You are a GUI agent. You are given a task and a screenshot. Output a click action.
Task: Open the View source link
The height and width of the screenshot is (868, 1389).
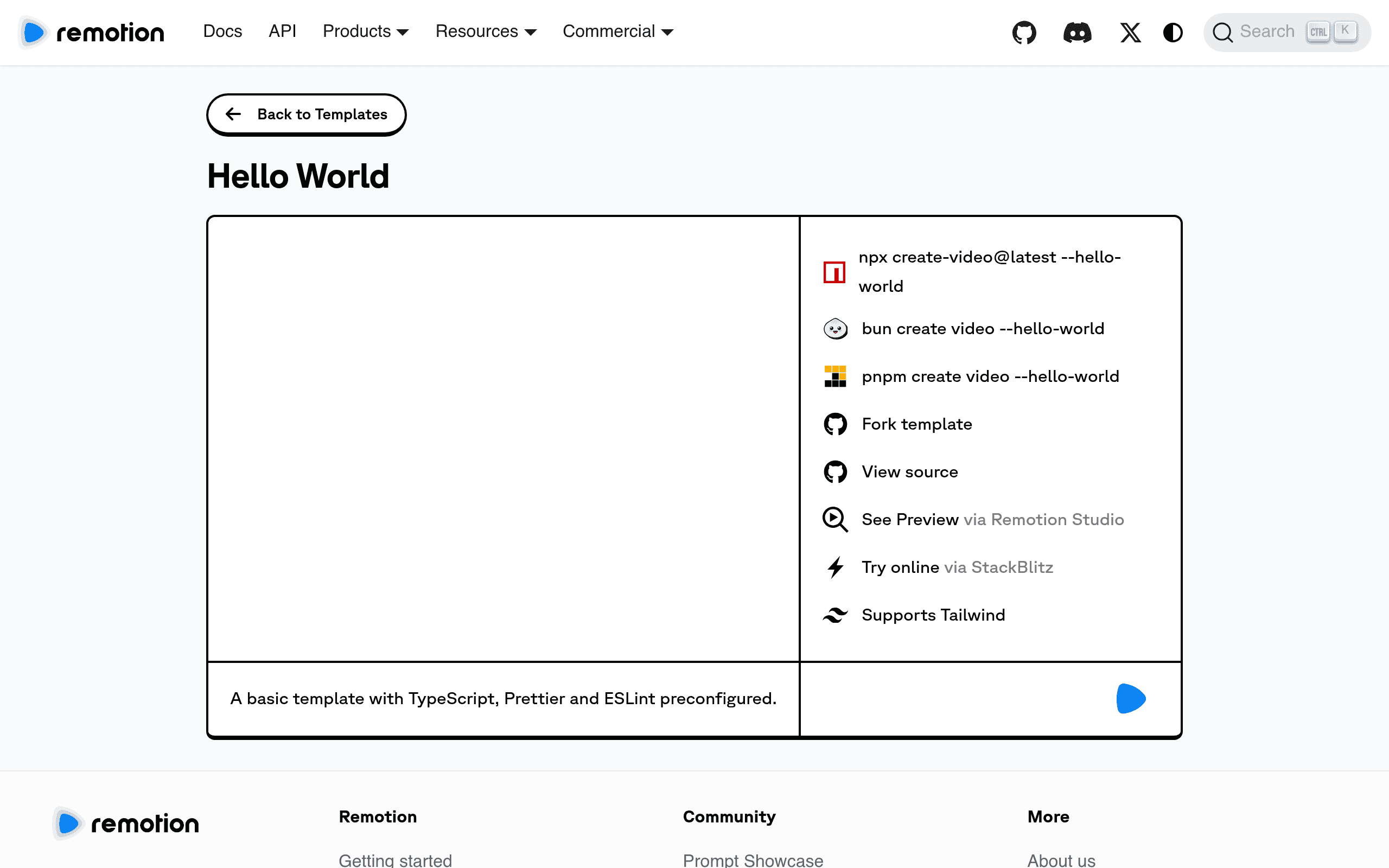[x=910, y=472]
